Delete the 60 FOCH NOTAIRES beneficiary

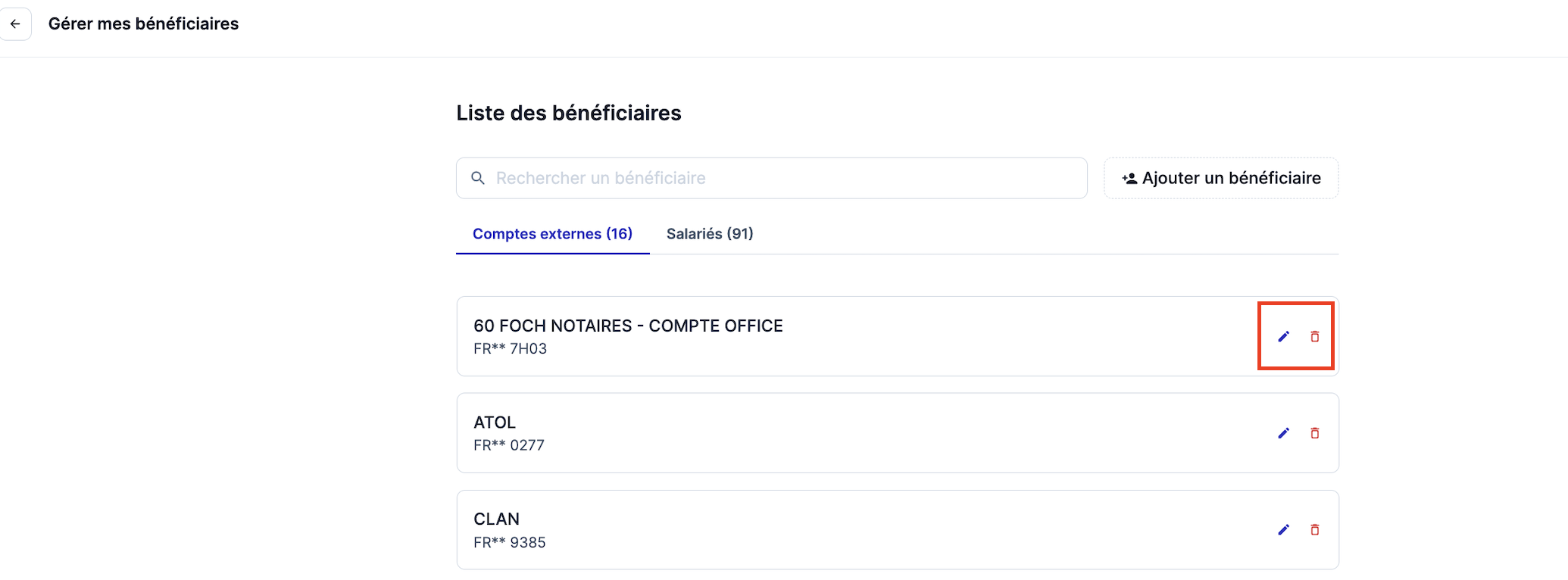tap(1315, 336)
